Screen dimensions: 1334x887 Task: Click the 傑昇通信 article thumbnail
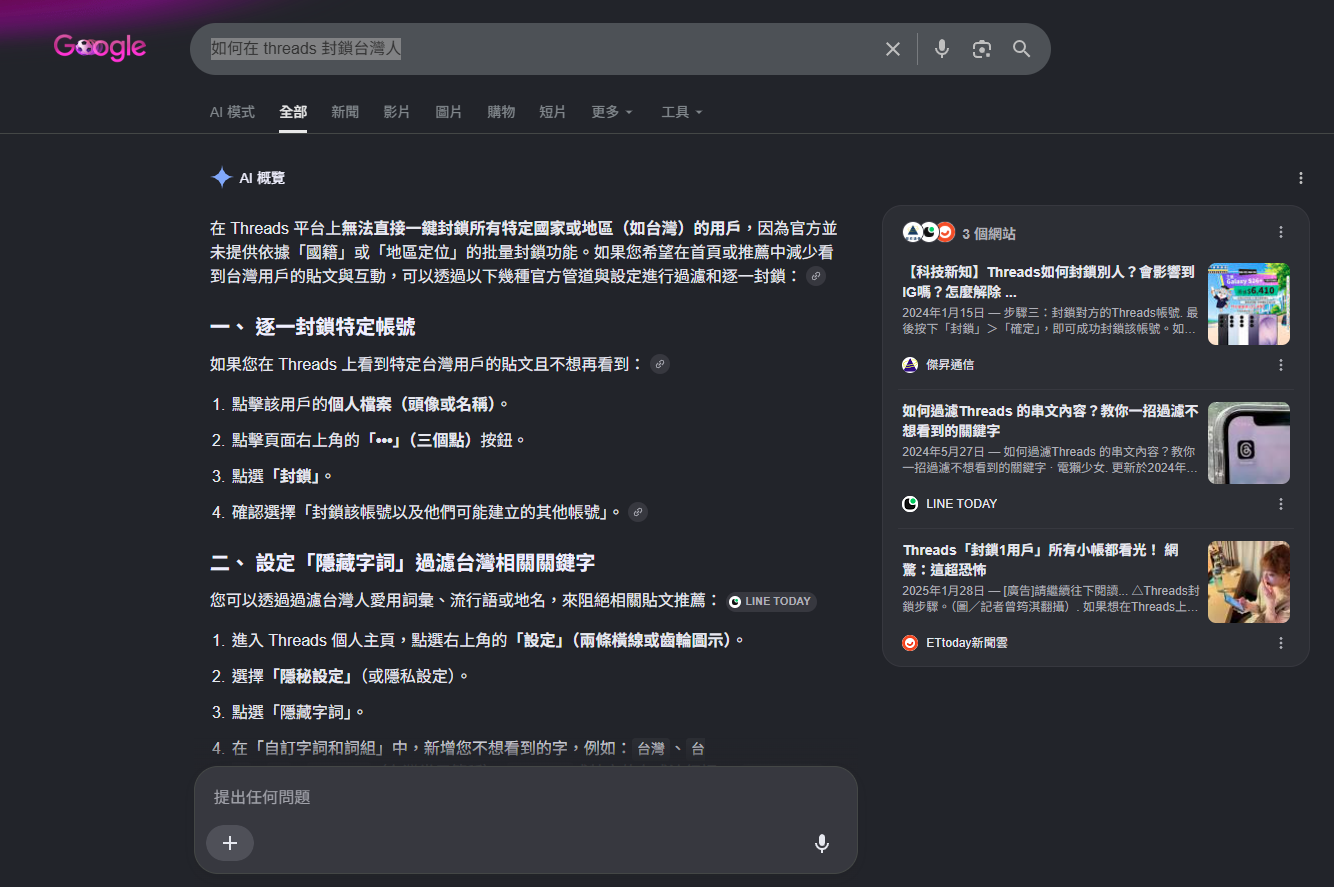pyautogui.click(x=1249, y=304)
